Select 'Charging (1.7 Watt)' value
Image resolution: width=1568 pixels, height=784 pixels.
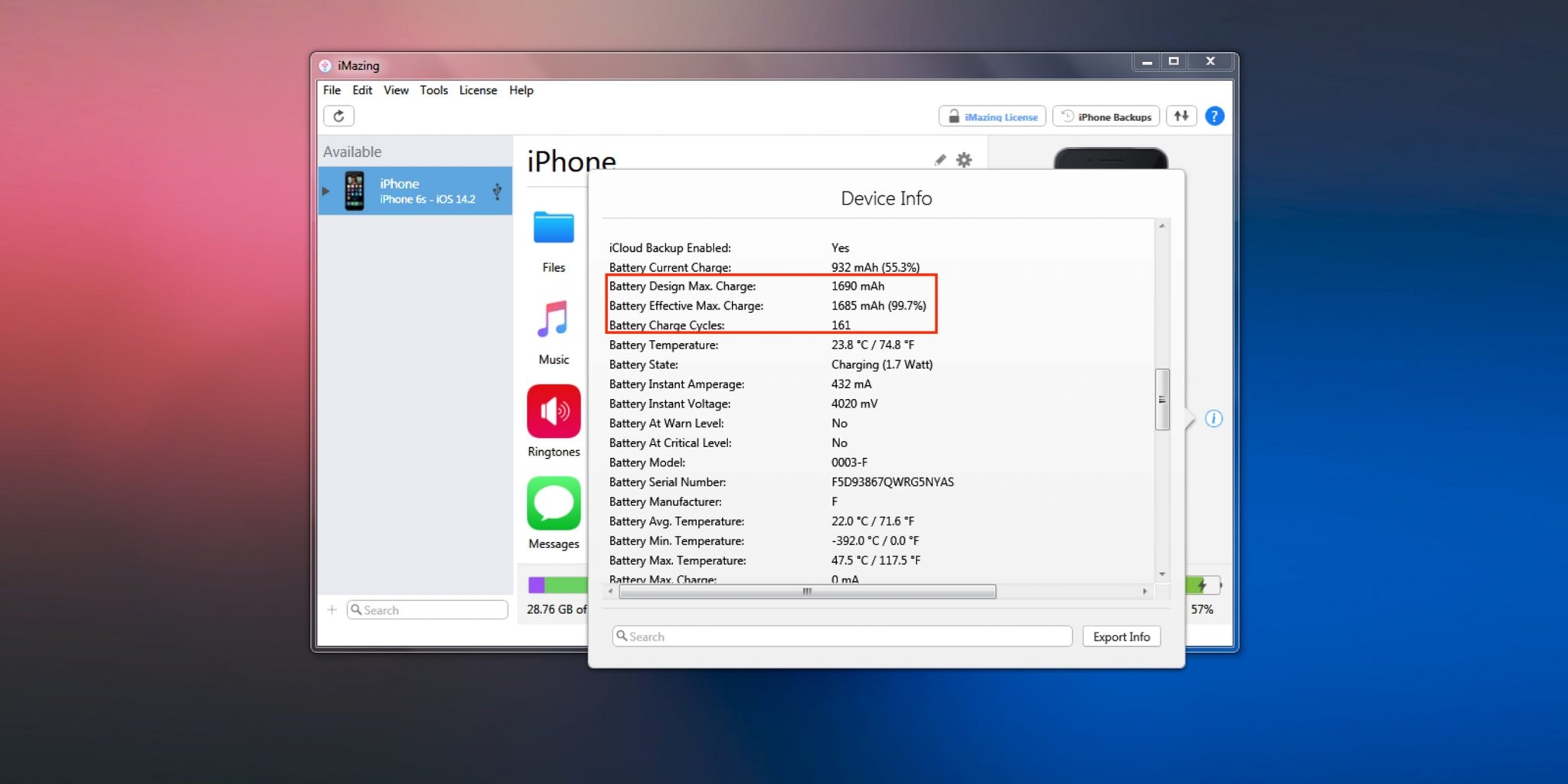pos(882,364)
